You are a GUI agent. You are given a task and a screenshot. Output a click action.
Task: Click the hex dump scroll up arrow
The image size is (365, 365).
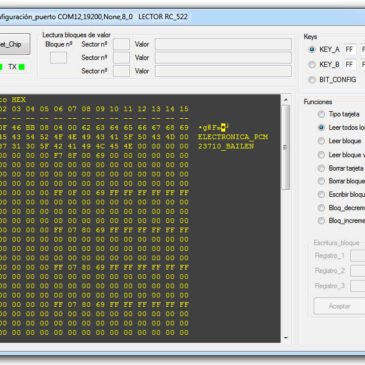(x=286, y=100)
